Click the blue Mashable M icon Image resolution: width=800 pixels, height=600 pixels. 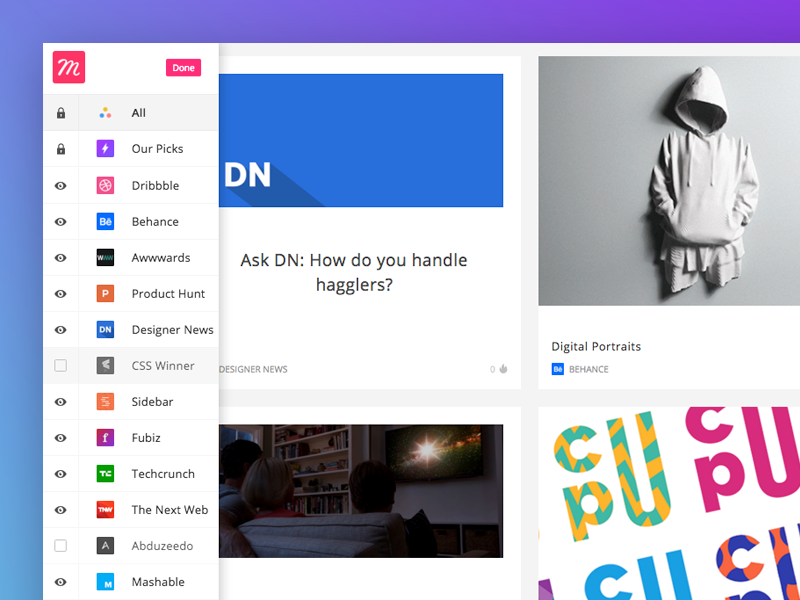click(105, 582)
